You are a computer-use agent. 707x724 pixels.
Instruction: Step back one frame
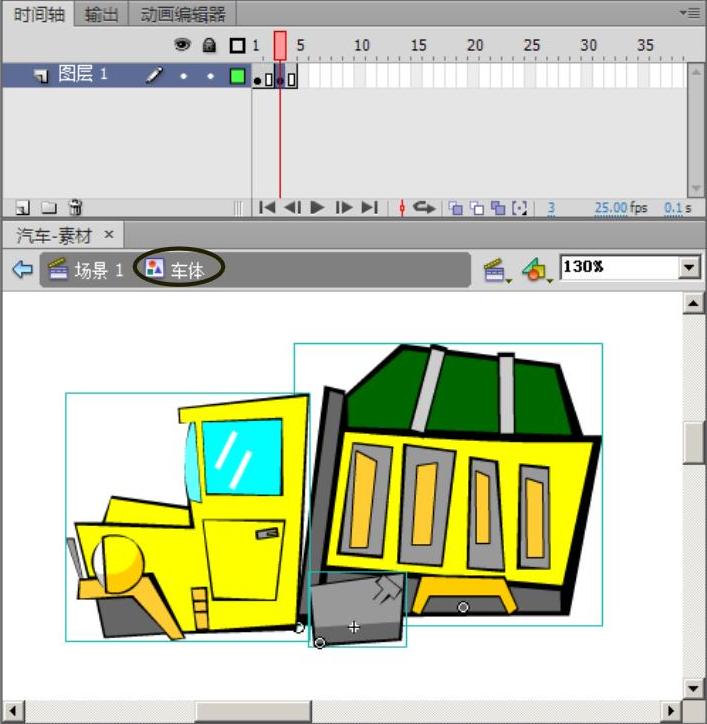[x=293, y=207]
